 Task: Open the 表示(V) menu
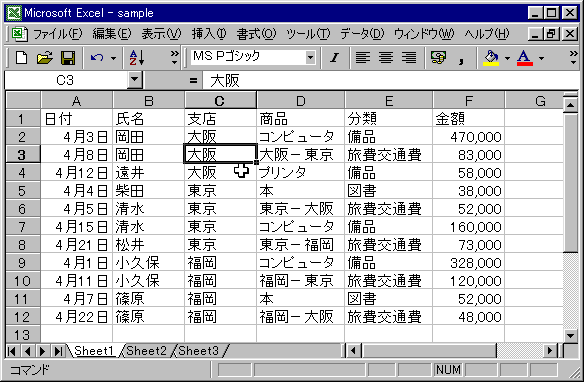click(x=161, y=34)
